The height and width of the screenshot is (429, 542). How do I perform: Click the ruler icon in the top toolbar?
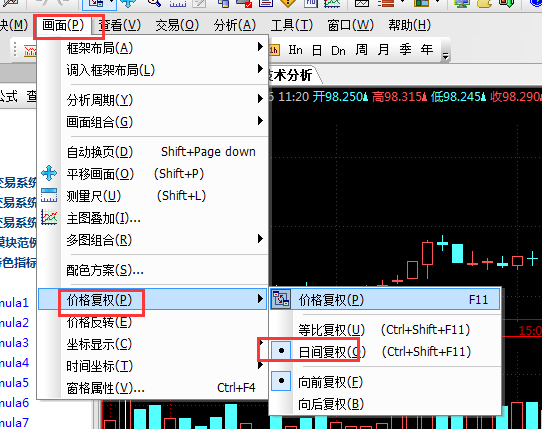pyautogui.click(x=178, y=3)
